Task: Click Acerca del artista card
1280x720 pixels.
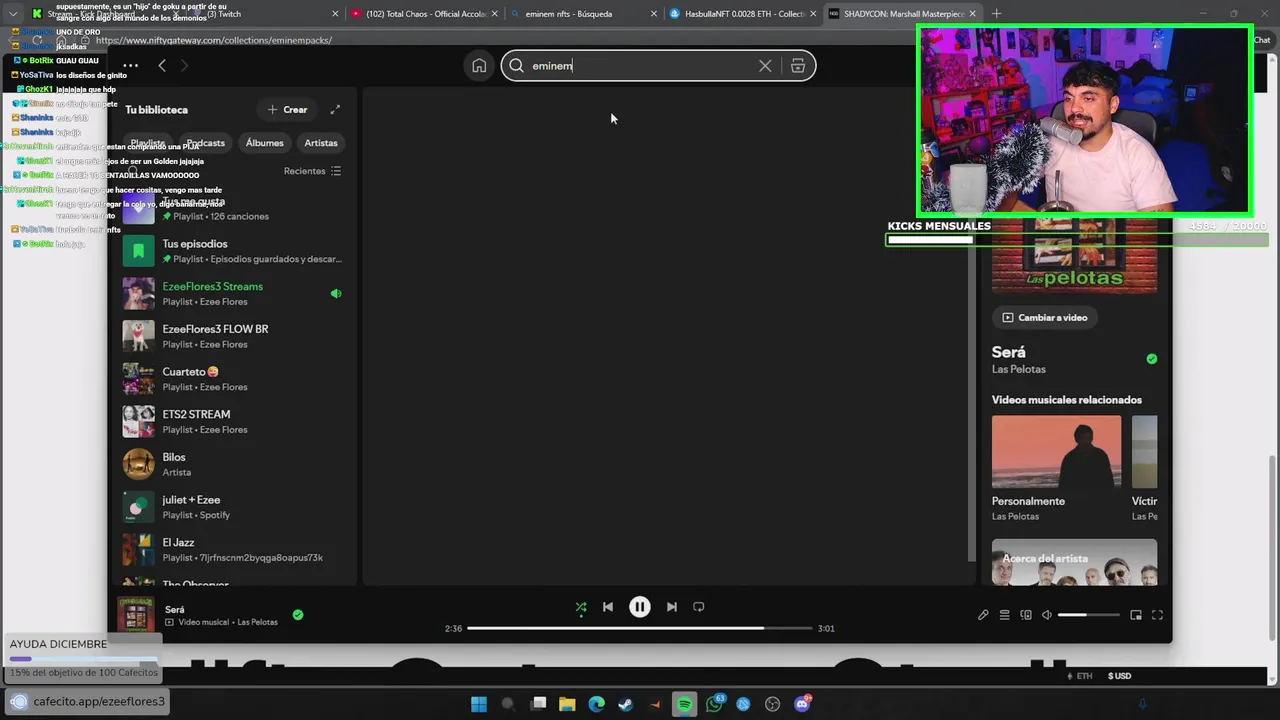Action: click(x=1074, y=562)
